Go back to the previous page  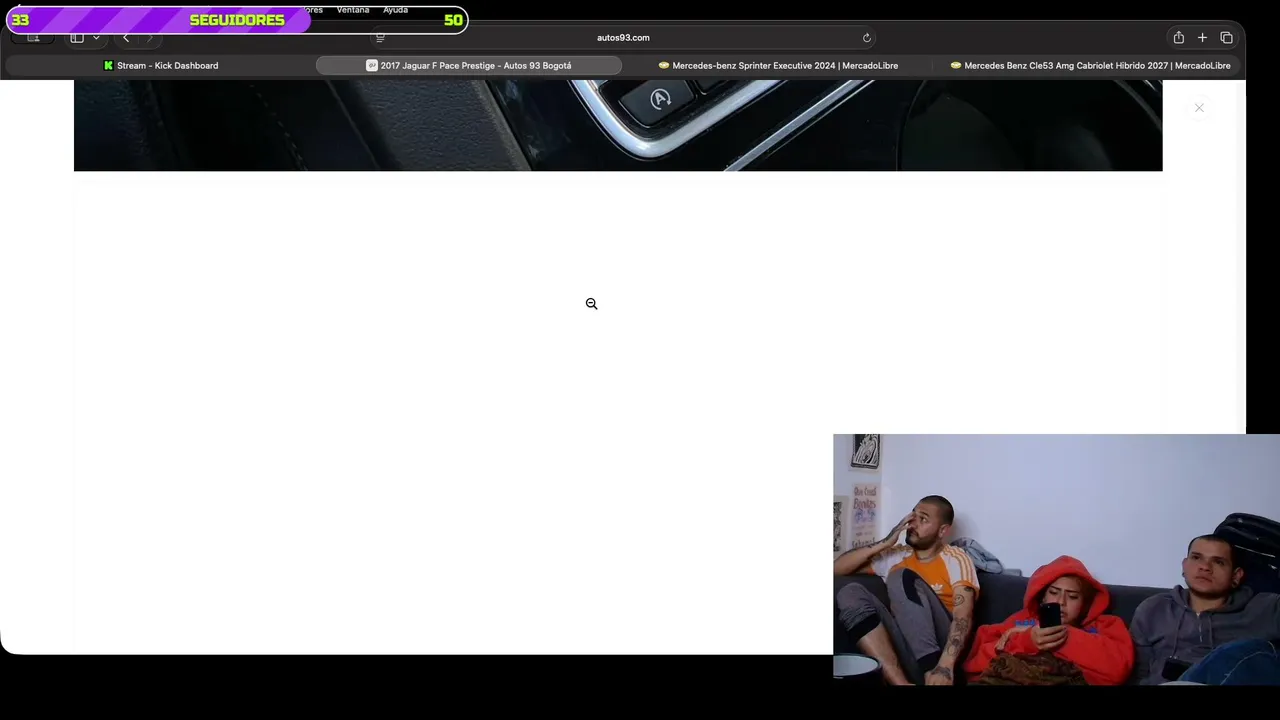126,38
